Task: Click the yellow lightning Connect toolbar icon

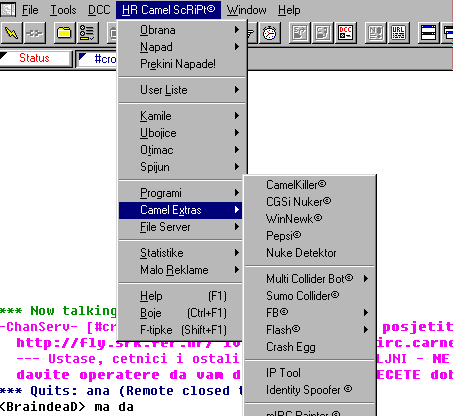Action: pyautogui.click(x=12, y=33)
